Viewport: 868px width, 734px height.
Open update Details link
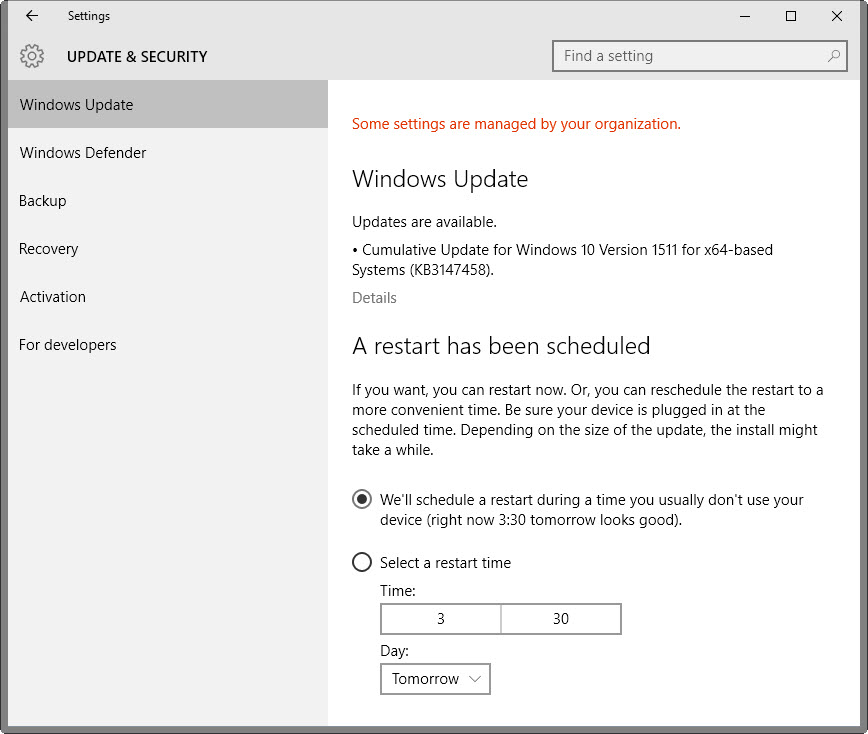pyautogui.click(x=374, y=298)
